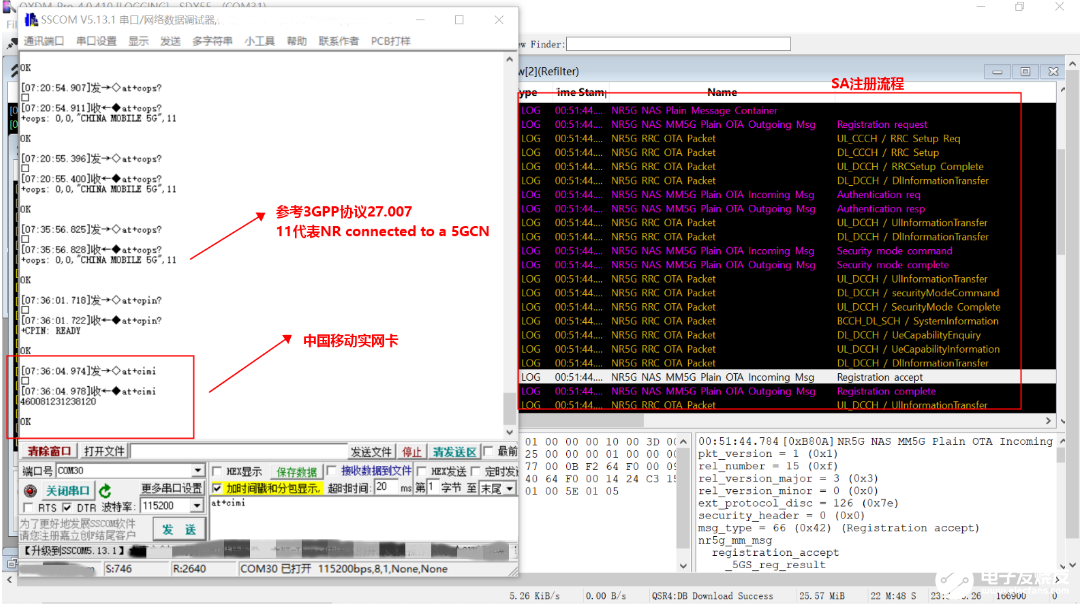
Task: Click the green refresh ports icon
Action: (105, 491)
